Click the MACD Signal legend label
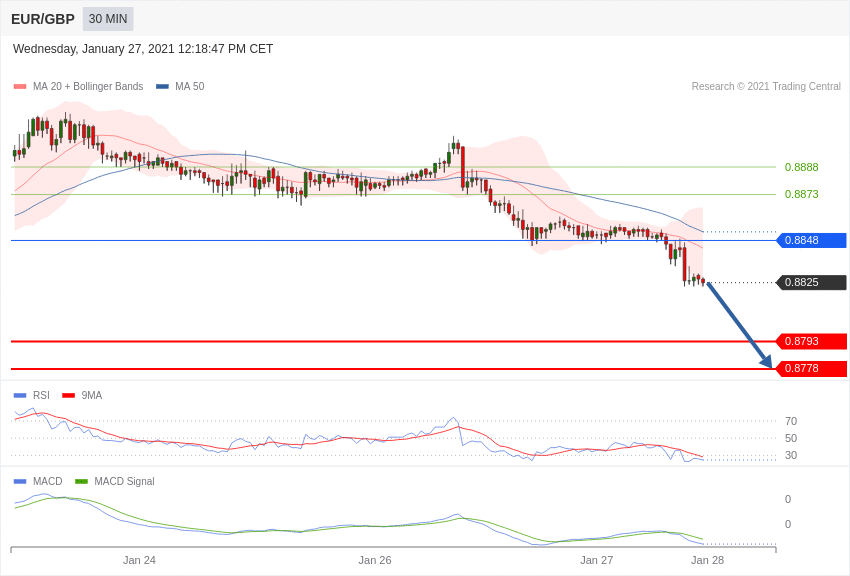This screenshot has height=576, width=850. coord(124,481)
